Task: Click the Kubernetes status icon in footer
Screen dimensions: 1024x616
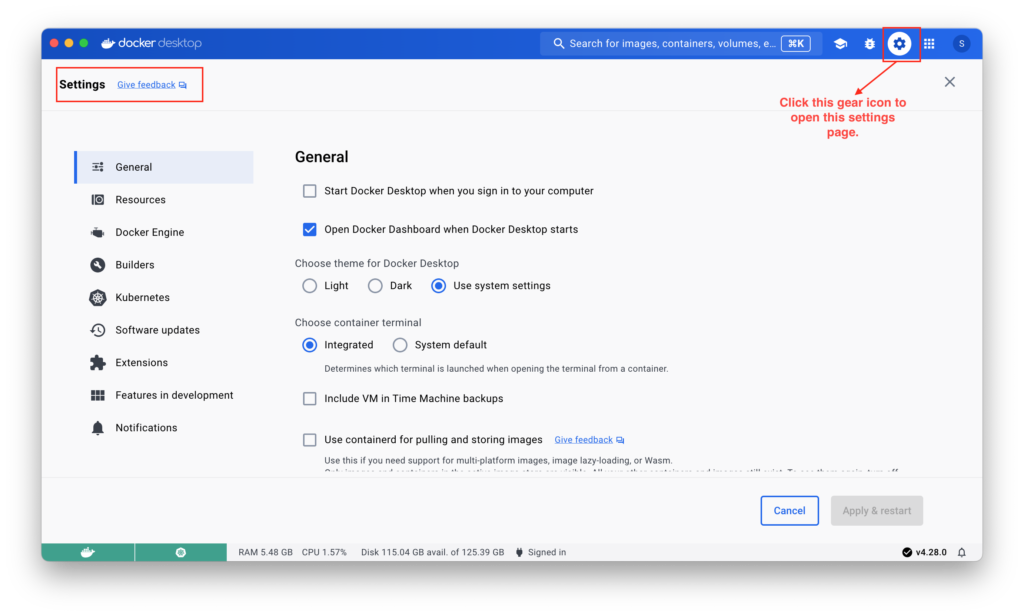Action: pos(180,552)
